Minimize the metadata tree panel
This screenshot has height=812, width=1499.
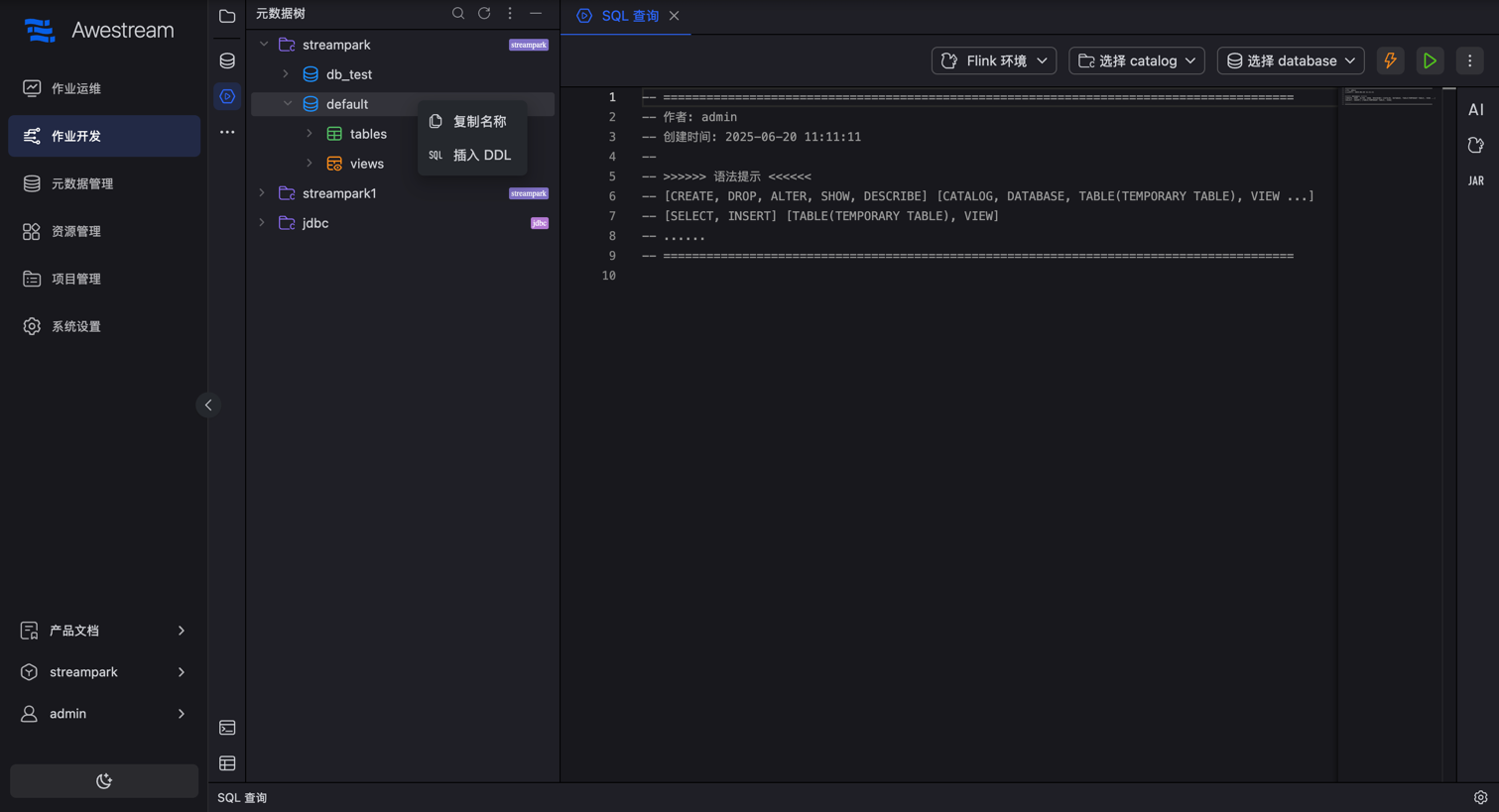[536, 14]
